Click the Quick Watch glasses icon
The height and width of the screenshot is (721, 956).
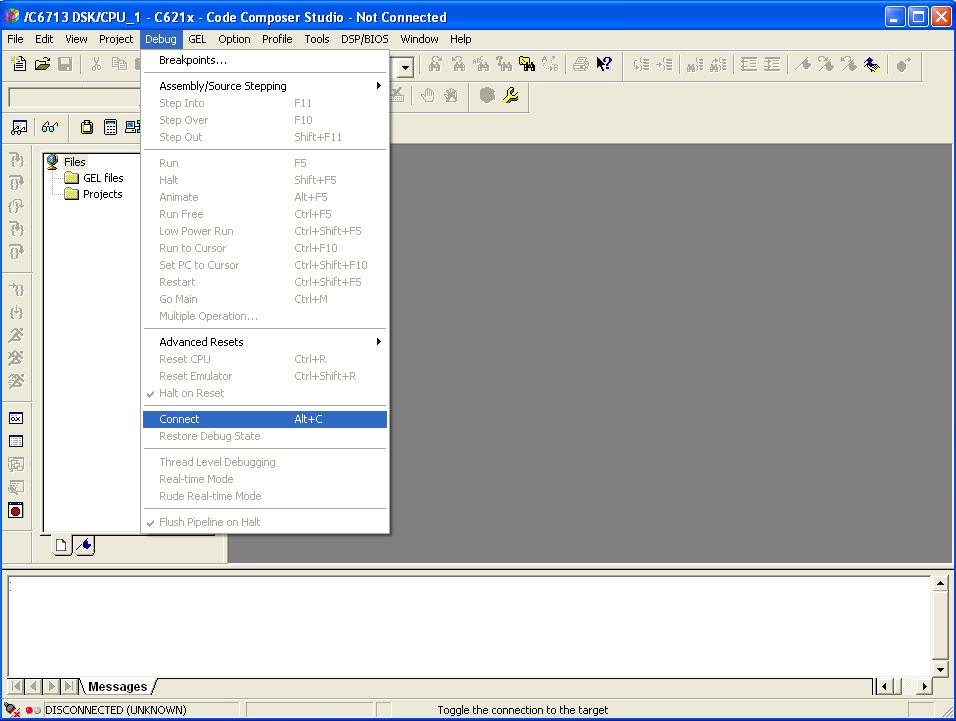click(x=49, y=127)
